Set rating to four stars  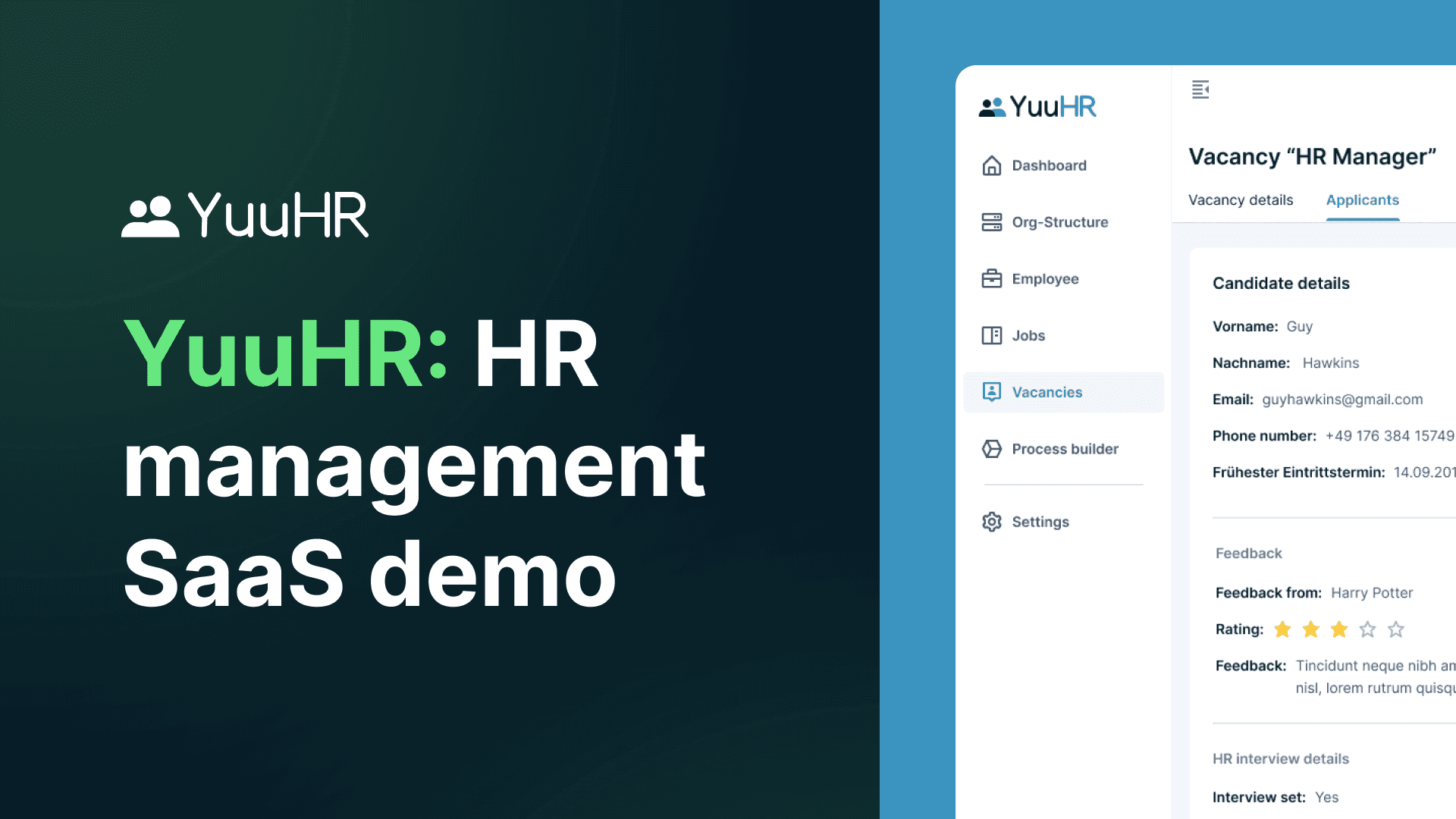(1367, 629)
